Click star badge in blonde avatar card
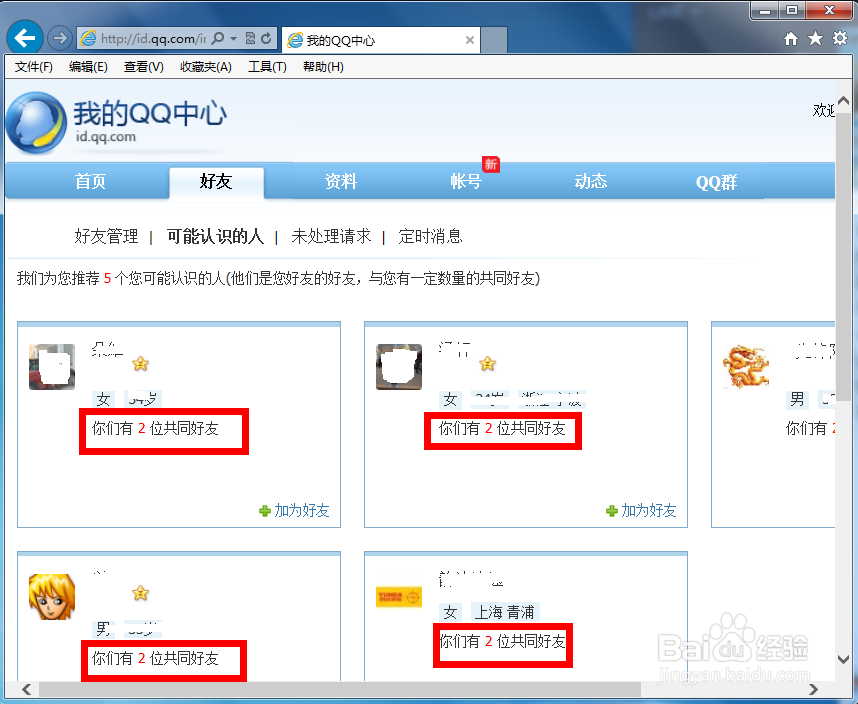 pyautogui.click(x=141, y=594)
